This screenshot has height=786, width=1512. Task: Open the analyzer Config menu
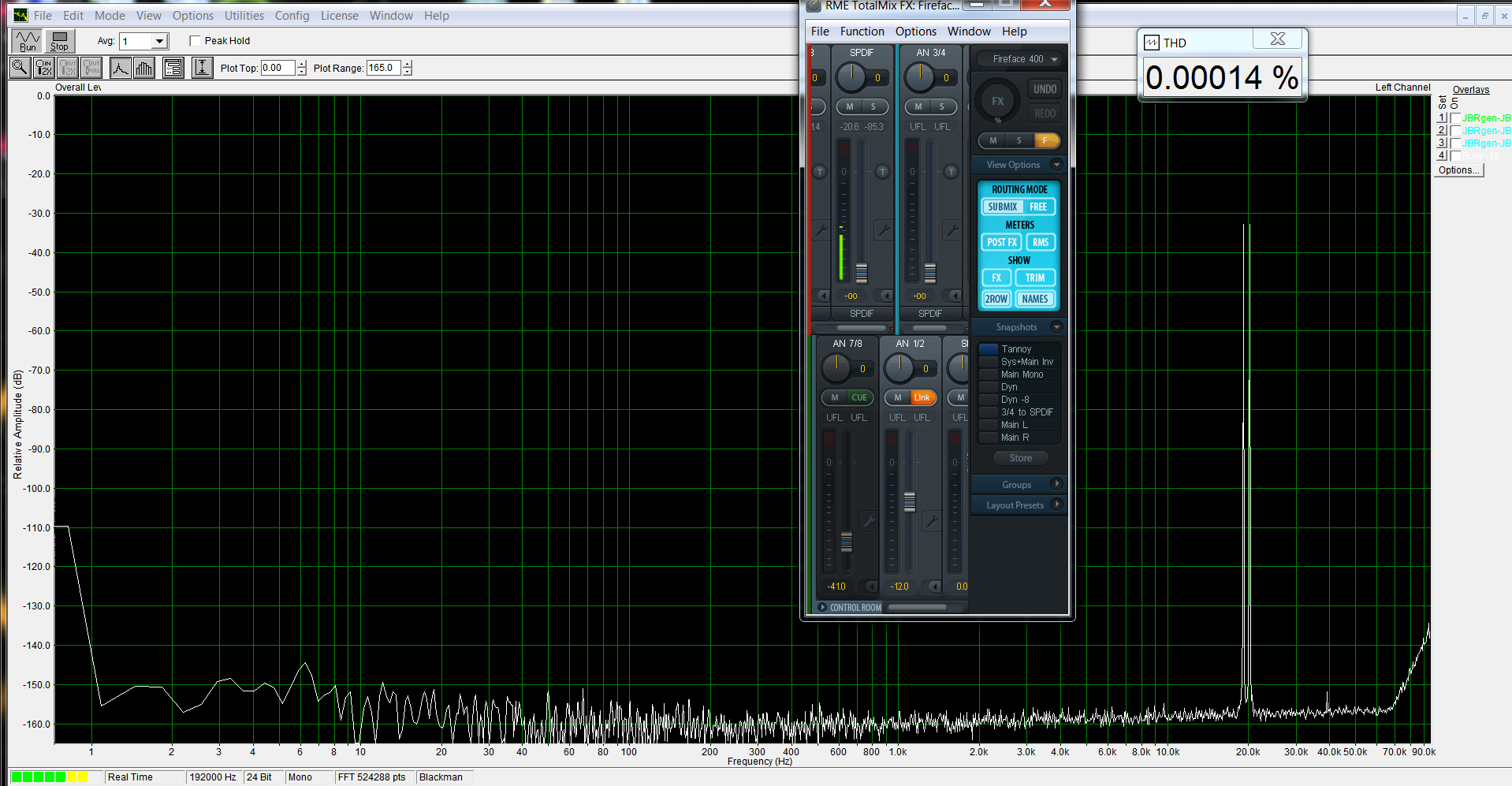(x=292, y=16)
